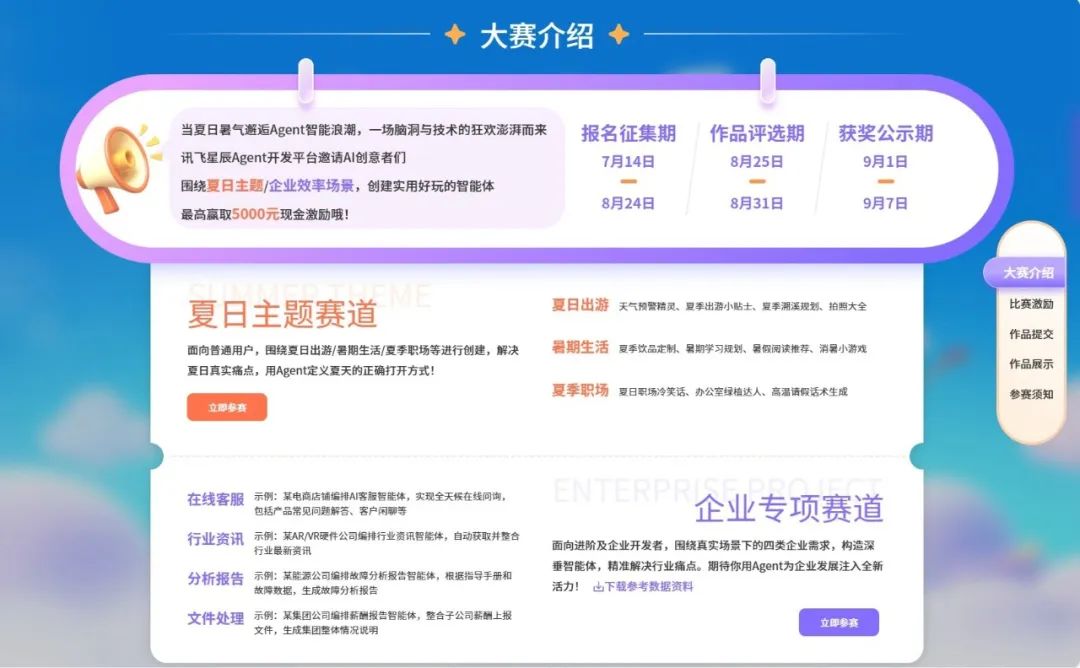The width and height of the screenshot is (1080, 668).
Task: Click the 在线客服 category label
Action: pyautogui.click(x=216, y=499)
